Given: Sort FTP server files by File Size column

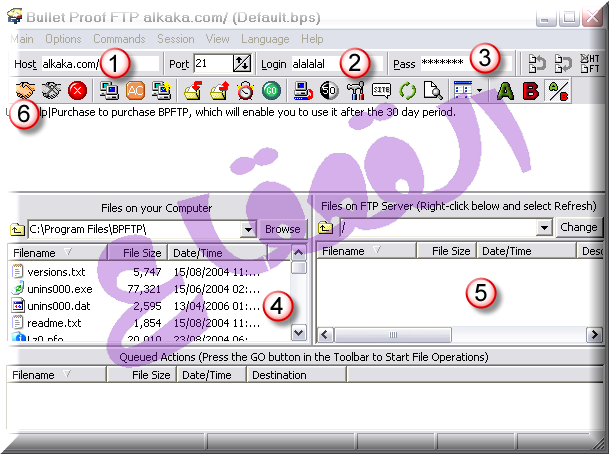Looking at the screenshot, I should (x=447, y=251).
